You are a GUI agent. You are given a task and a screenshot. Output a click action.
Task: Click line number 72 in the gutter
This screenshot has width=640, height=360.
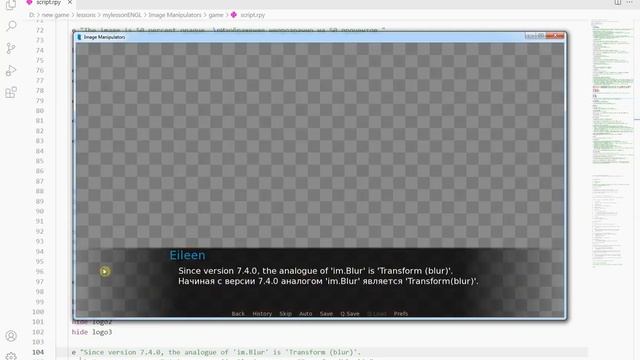click(40, 30)
